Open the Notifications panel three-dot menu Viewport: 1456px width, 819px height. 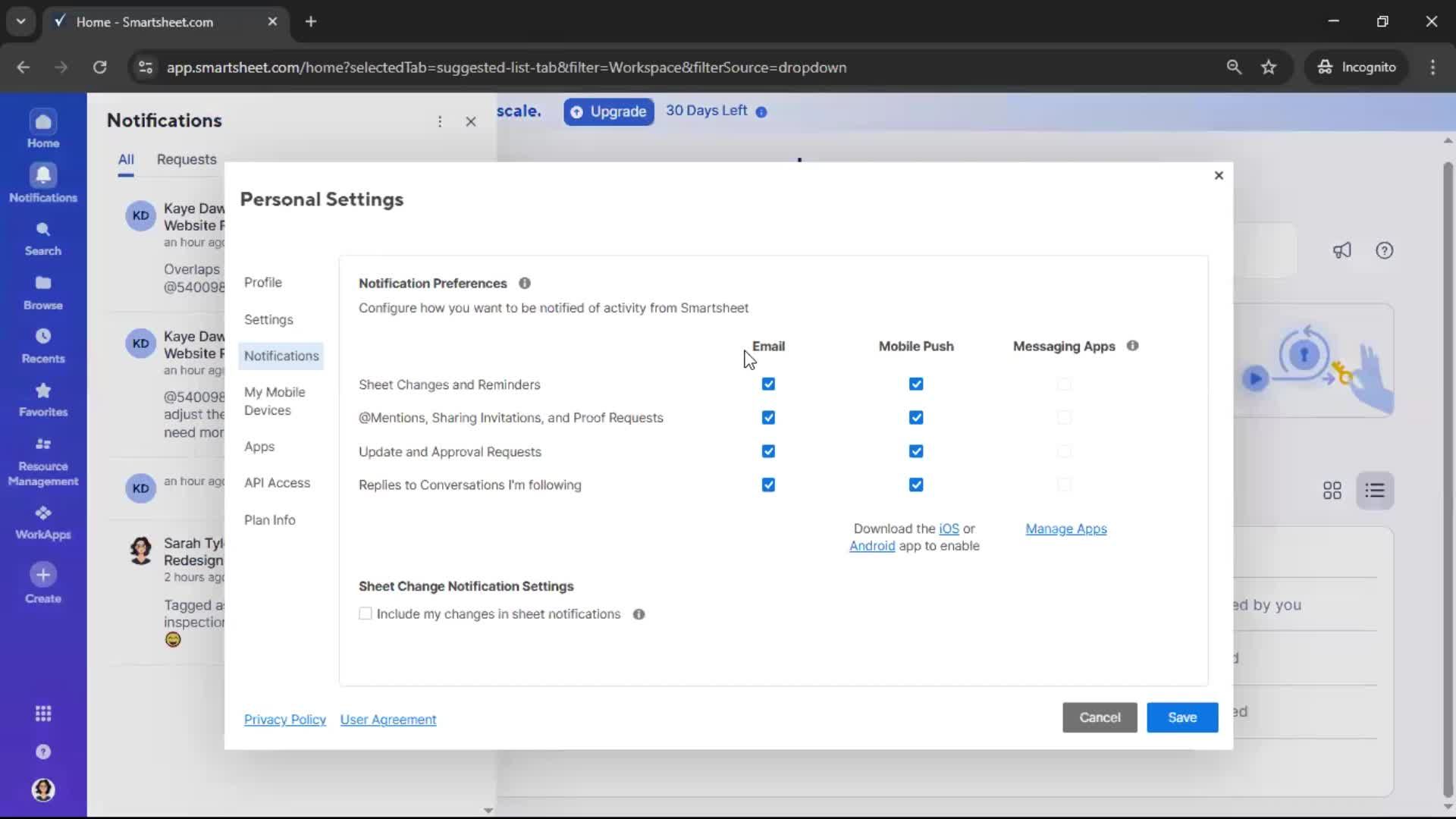pyautogui.click(x=440, y=121)
